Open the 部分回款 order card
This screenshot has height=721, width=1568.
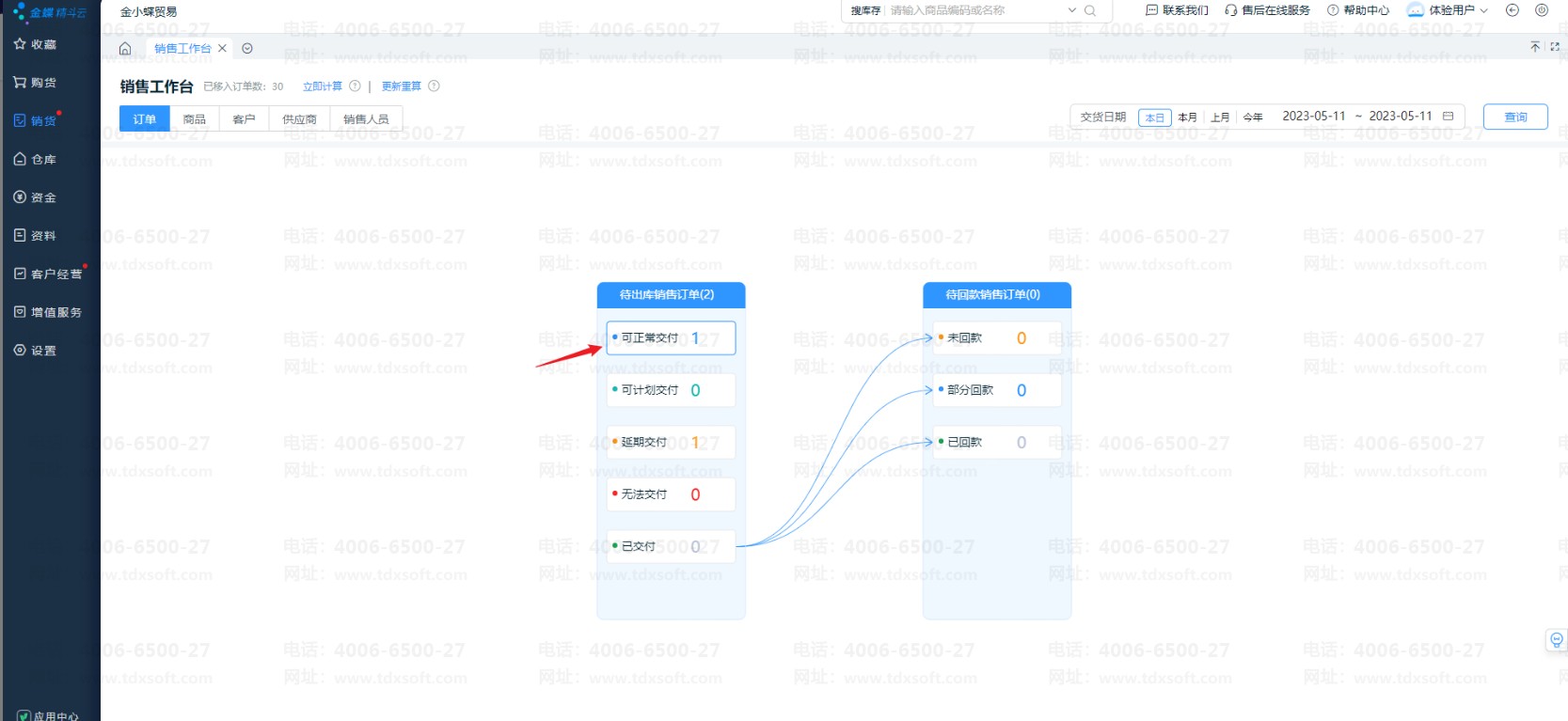click(997, 390)
